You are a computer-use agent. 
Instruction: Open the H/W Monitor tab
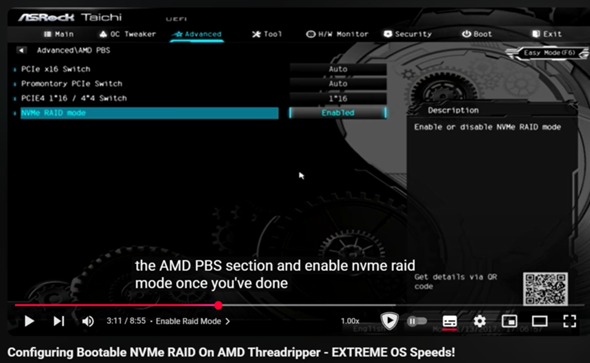coord(337,34)
